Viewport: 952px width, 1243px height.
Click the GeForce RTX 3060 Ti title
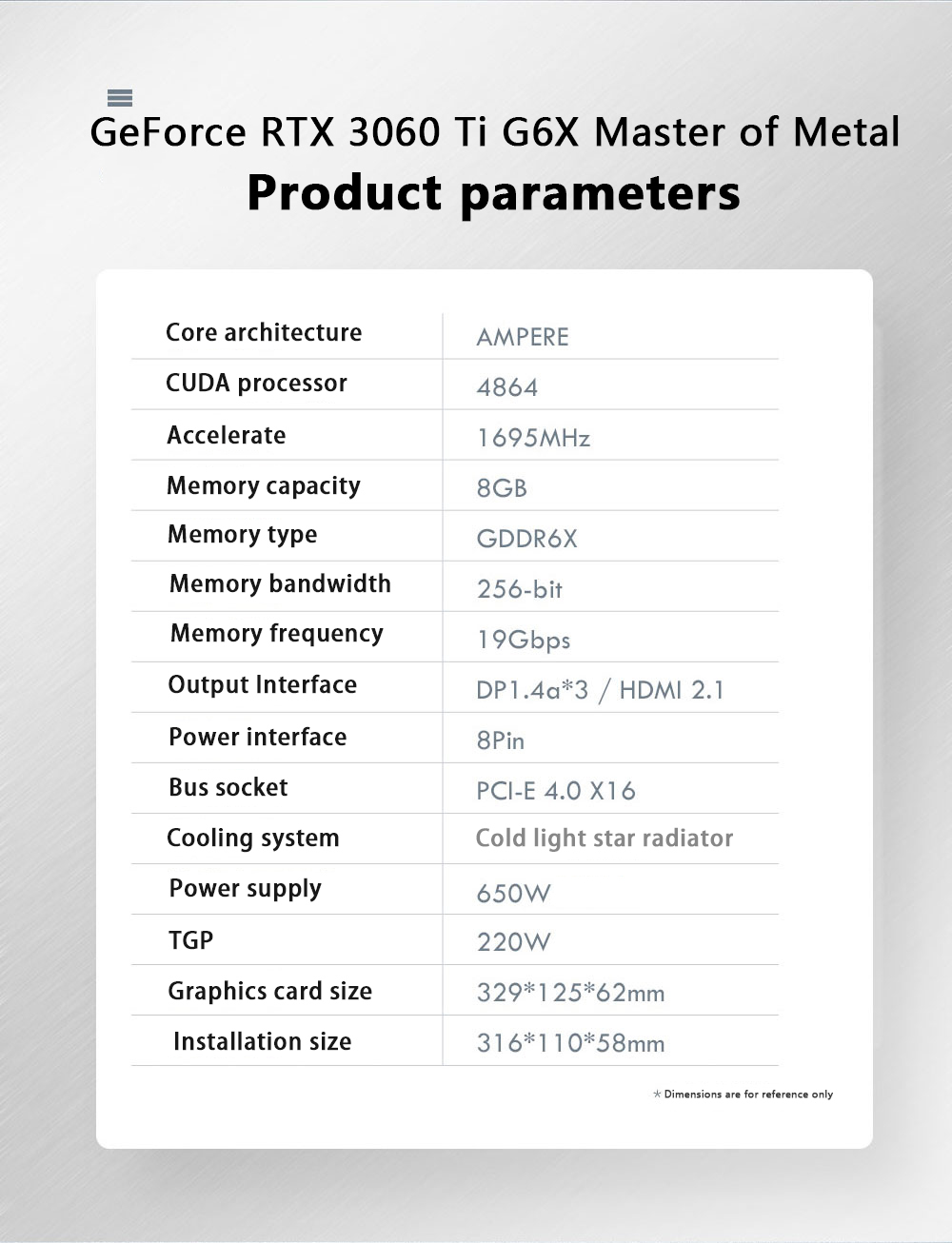494,132
